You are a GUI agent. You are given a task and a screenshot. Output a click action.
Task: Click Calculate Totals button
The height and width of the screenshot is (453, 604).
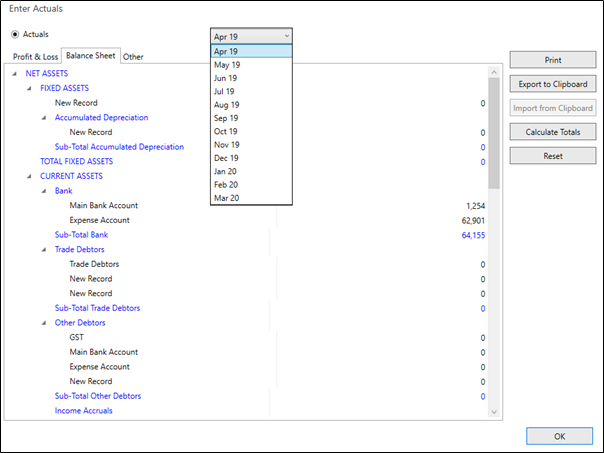pyautogui.click(x=553, y=132)
